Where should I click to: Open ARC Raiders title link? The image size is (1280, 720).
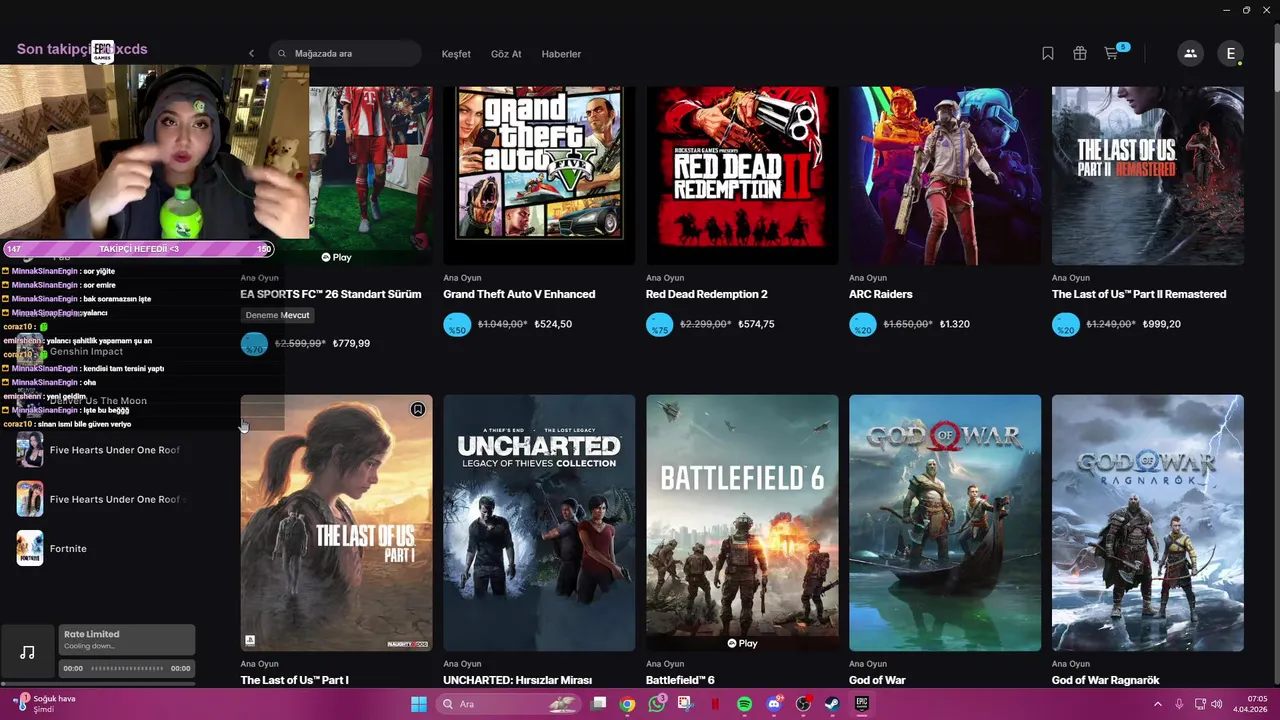(x=881, y=294)
